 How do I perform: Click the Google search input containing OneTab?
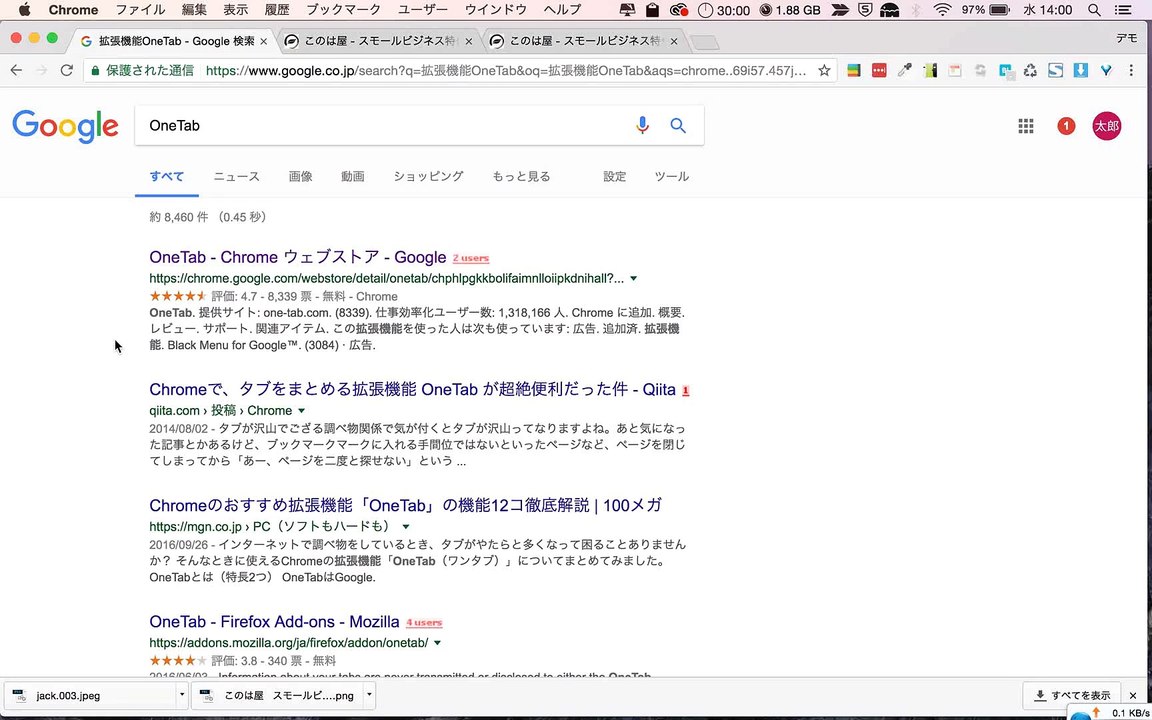click(386, 126)
